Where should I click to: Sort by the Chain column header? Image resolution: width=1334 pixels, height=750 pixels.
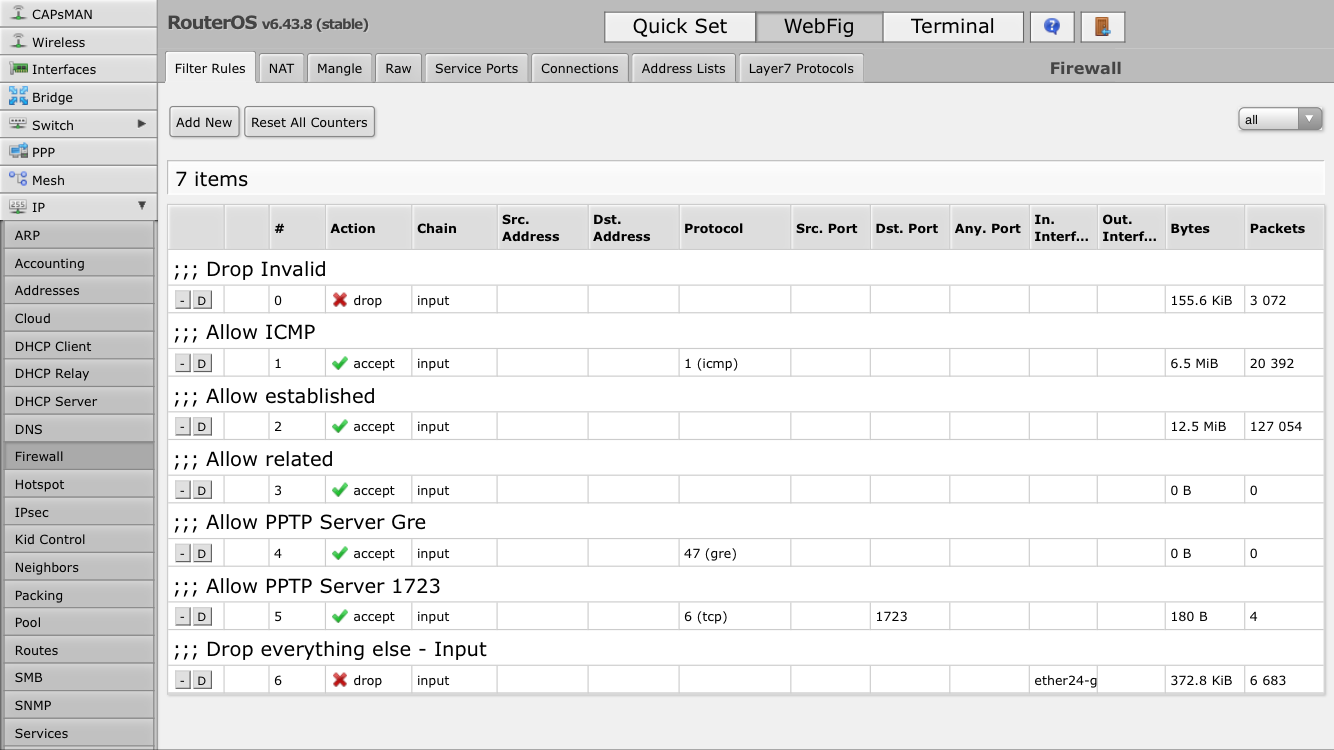point(455,228)
